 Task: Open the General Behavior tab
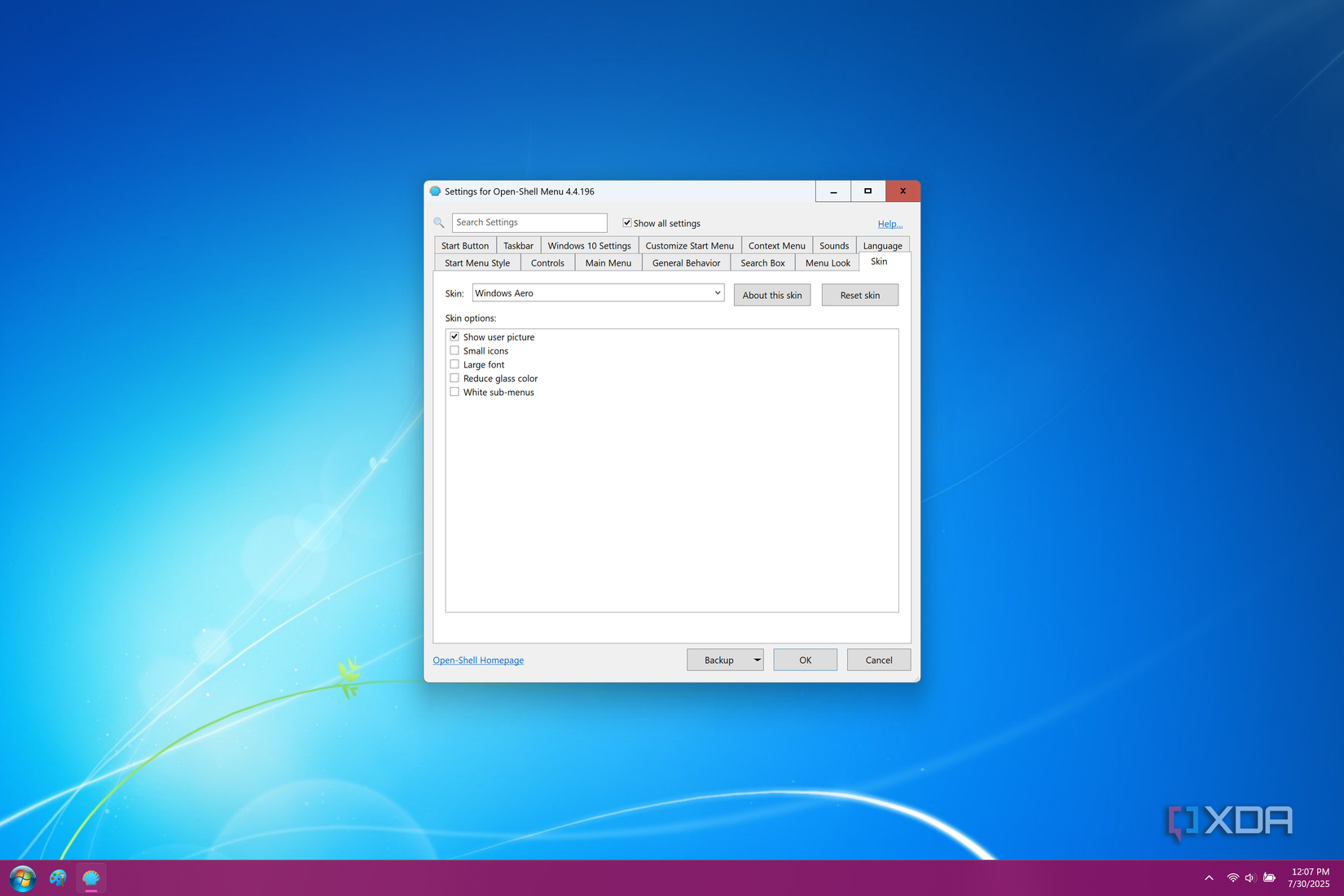[x=686, y=263]
